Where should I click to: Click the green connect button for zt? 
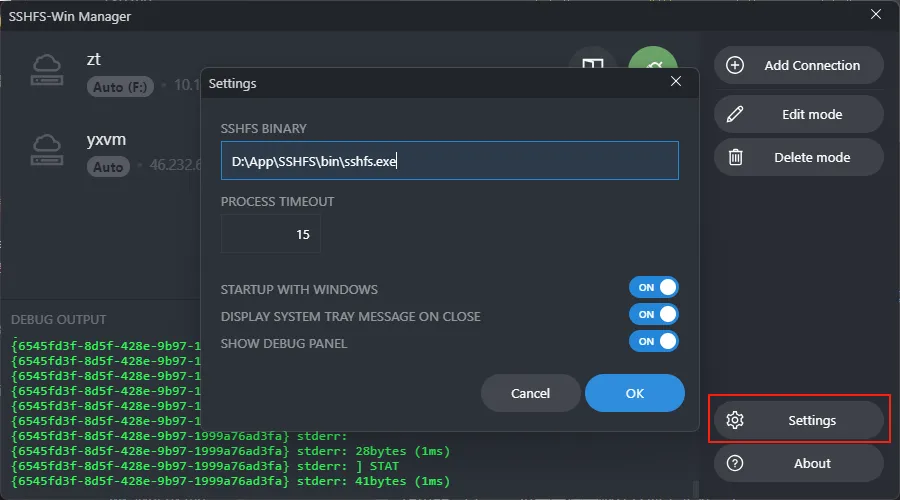[653, 64]
